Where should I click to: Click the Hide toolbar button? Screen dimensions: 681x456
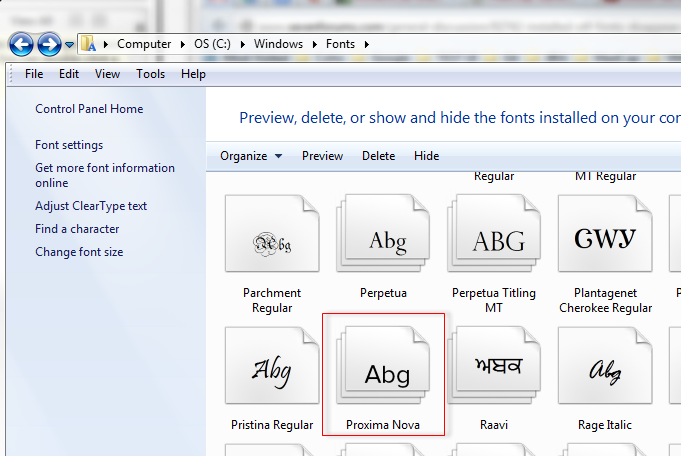click(x=426, y=156)
